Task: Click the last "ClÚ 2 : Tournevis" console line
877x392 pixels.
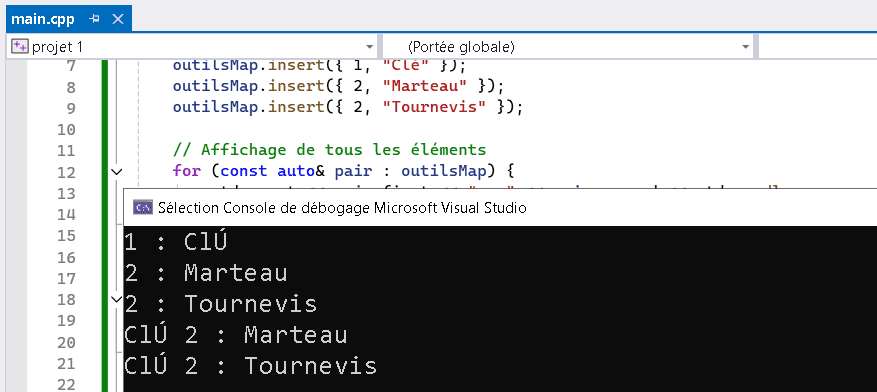Action: coord(251,366)
